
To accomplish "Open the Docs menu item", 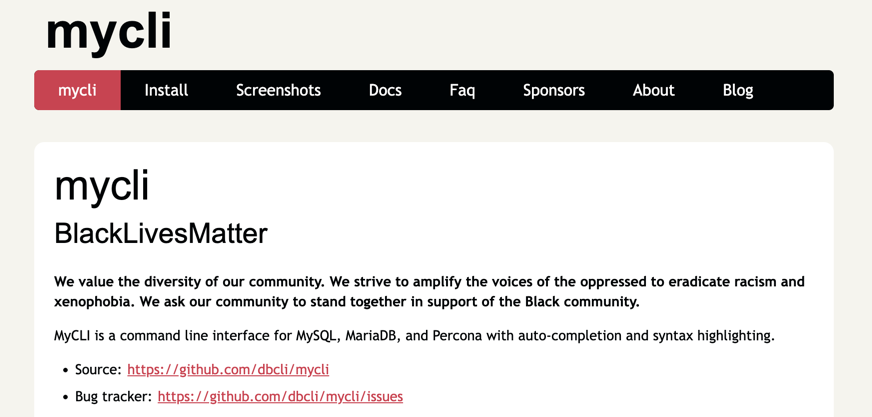I will click(x=385, y=90).
